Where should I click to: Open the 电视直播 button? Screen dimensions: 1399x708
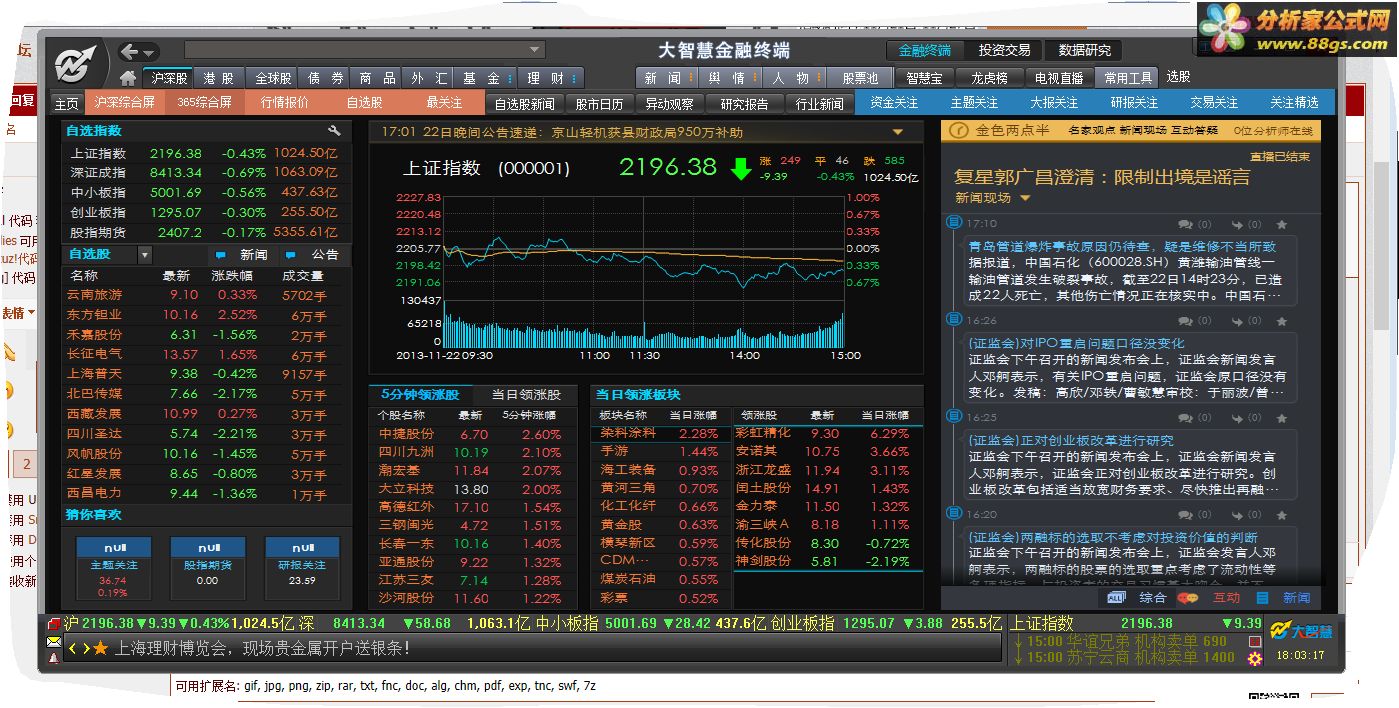pos(1059,78)
